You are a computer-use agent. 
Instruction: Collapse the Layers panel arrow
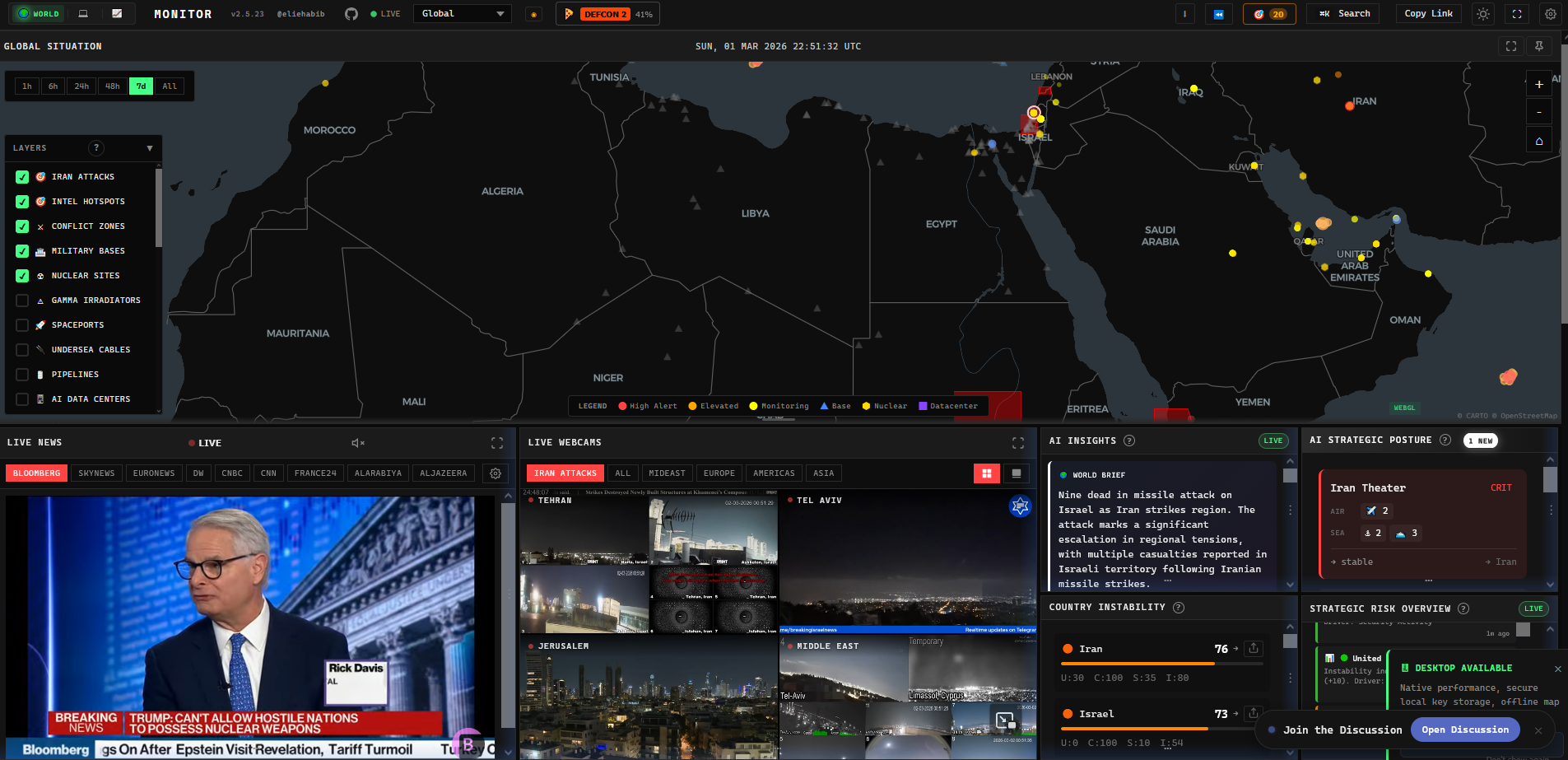[150, 148]
